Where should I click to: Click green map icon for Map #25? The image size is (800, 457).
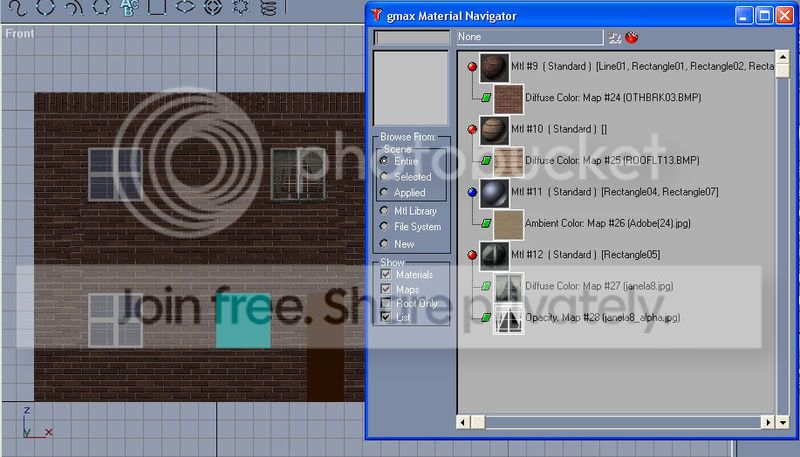pos(486,160)
